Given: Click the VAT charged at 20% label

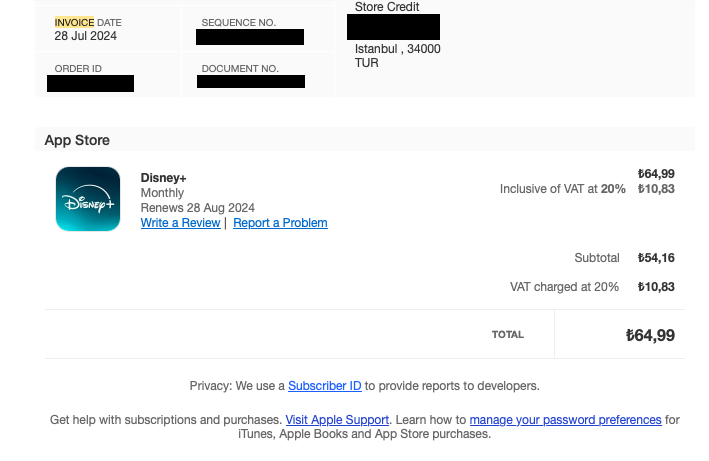Looking at the screenshot, I should click(564, 287).
